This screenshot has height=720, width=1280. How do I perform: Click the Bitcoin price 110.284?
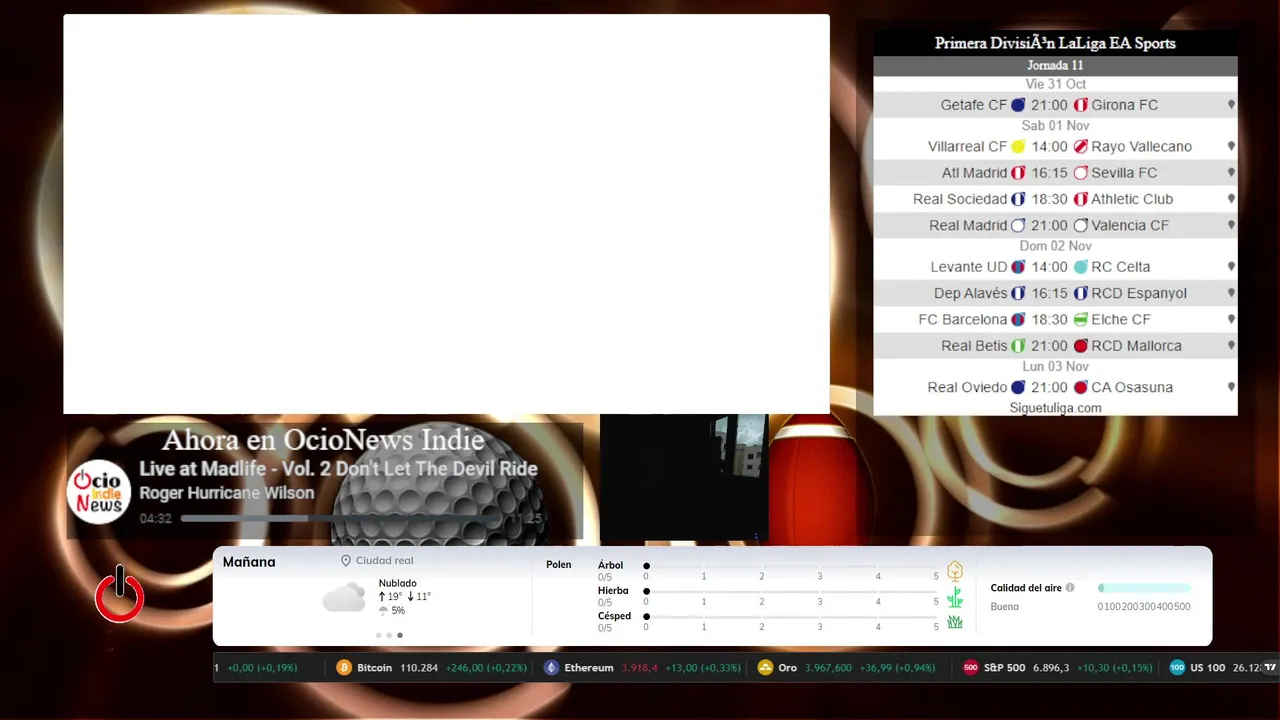tap(419, 668)
